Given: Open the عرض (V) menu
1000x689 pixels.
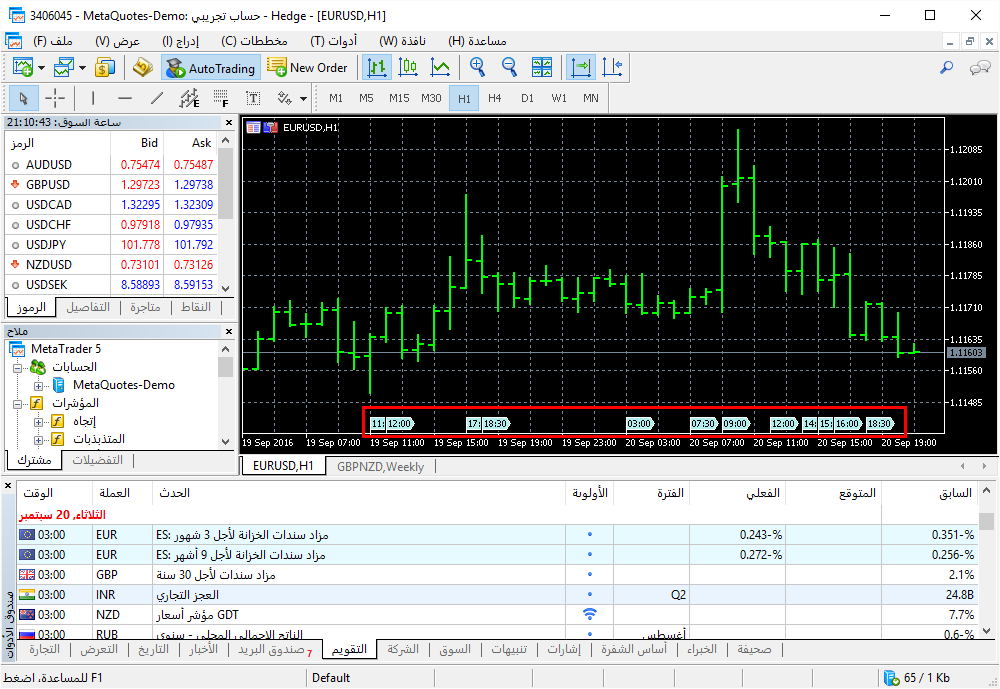Looking at the screenshot, I should pos(117,41).
